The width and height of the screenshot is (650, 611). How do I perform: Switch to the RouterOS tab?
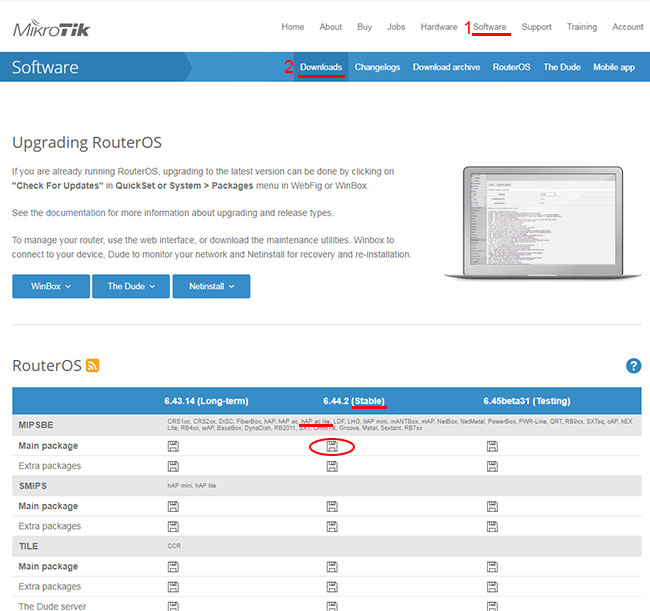pyautogui.click(x=512, y=67)
